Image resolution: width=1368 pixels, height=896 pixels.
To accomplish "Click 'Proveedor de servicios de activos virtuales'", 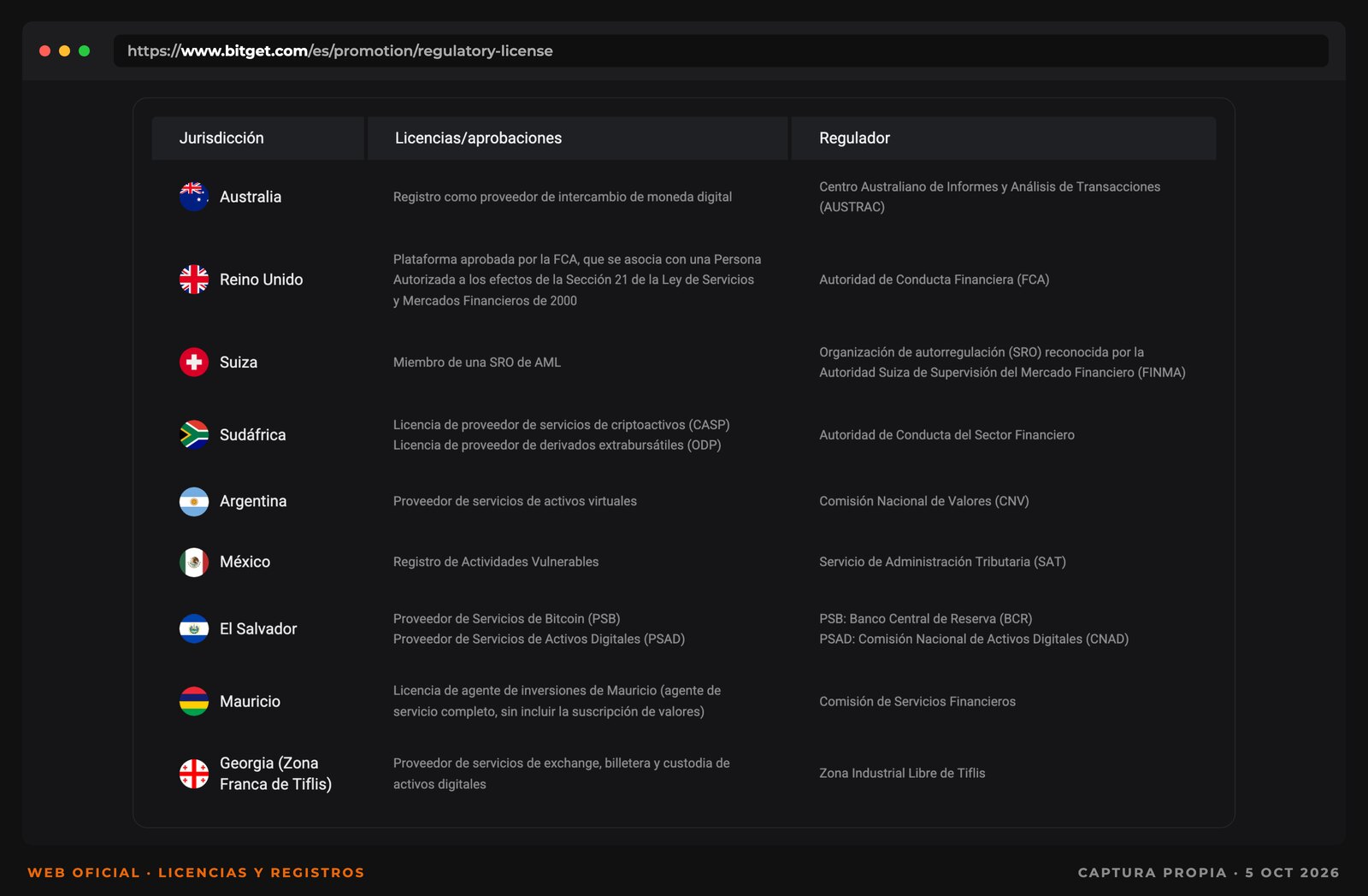I will [515, 501].
